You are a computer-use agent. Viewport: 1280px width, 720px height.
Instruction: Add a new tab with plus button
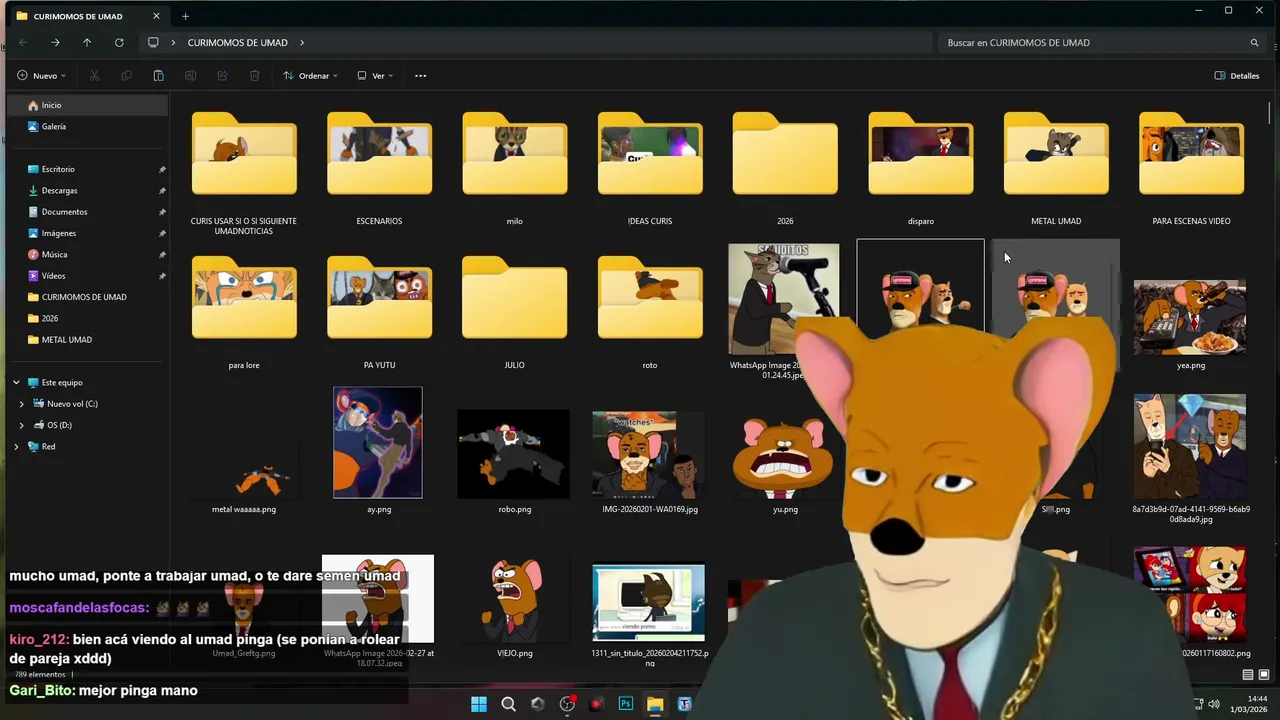click(185, 16)
